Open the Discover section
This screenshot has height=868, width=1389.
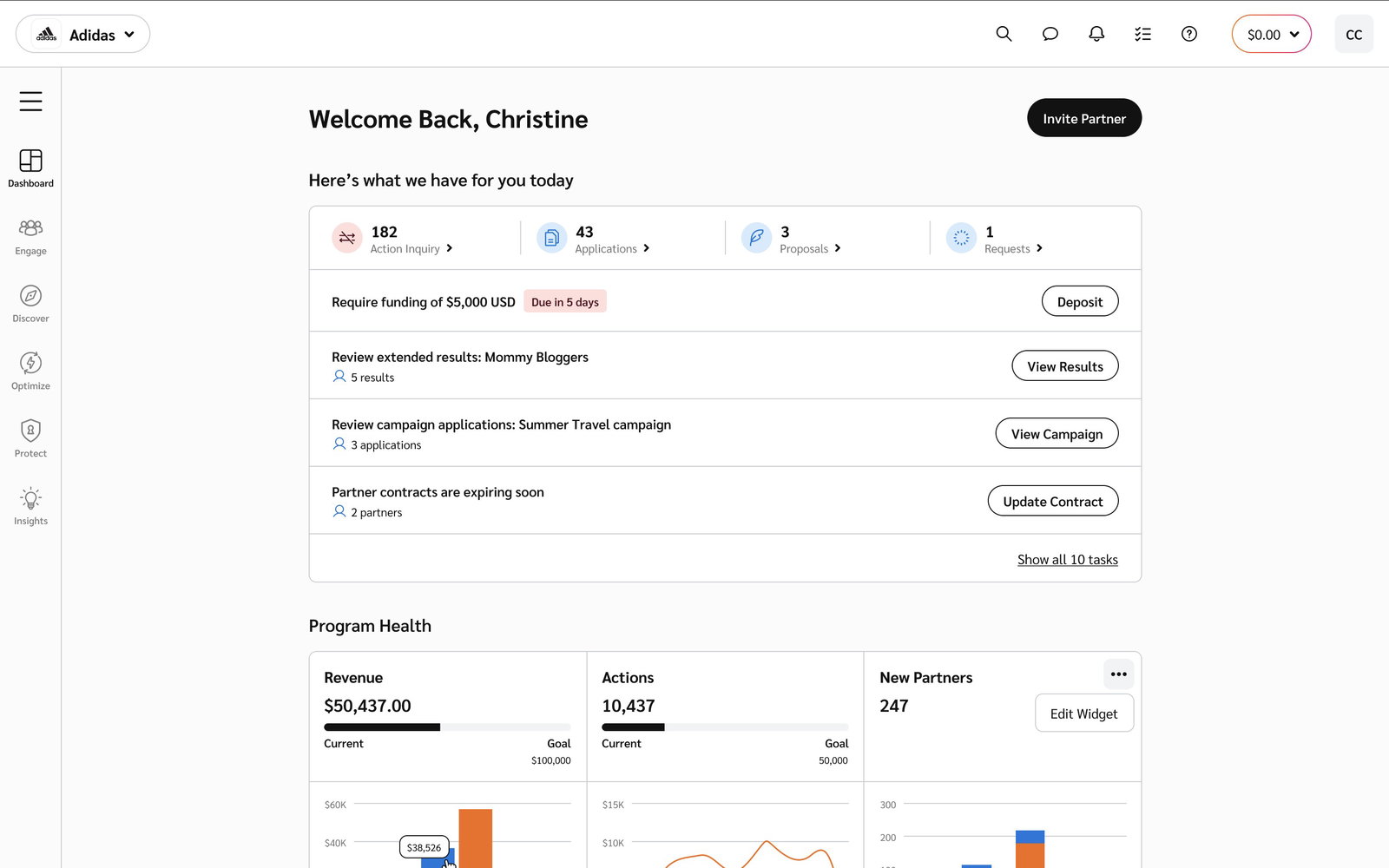tap(30, 301)
